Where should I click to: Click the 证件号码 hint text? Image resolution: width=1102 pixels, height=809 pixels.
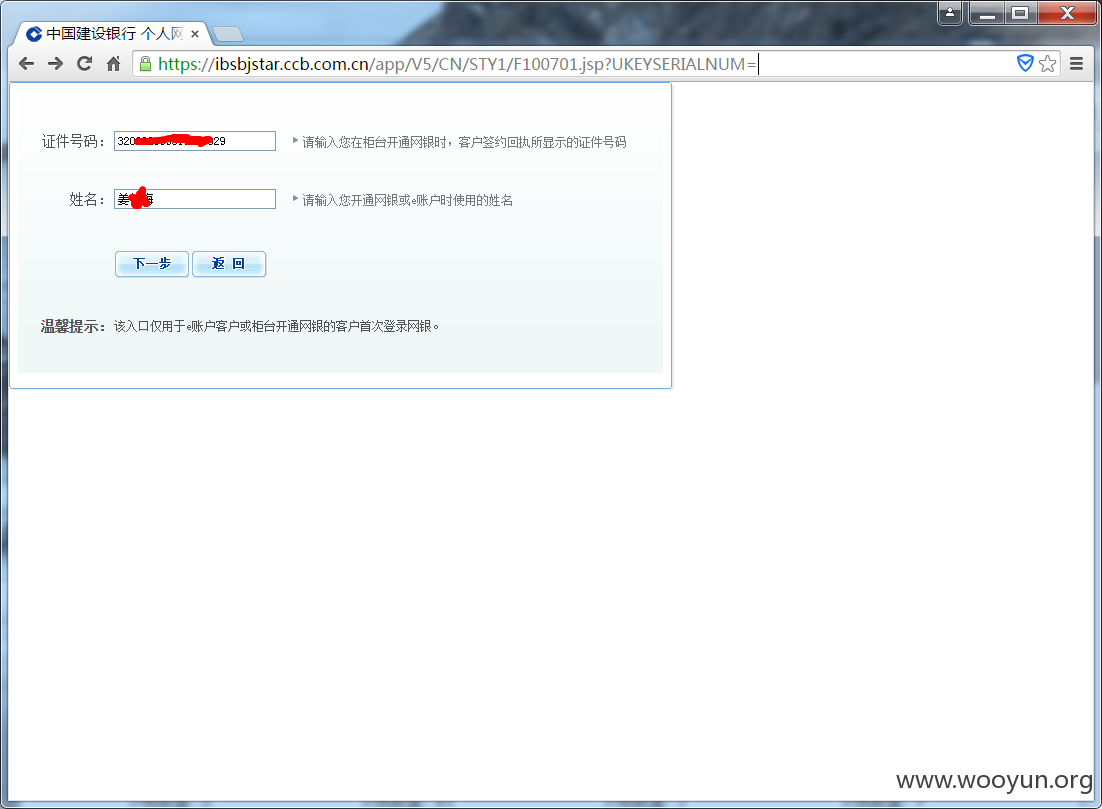(x=464, y=143)
